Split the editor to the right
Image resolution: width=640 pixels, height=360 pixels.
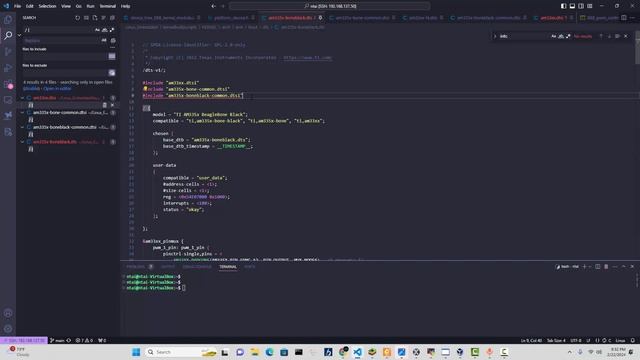[624, 18]
